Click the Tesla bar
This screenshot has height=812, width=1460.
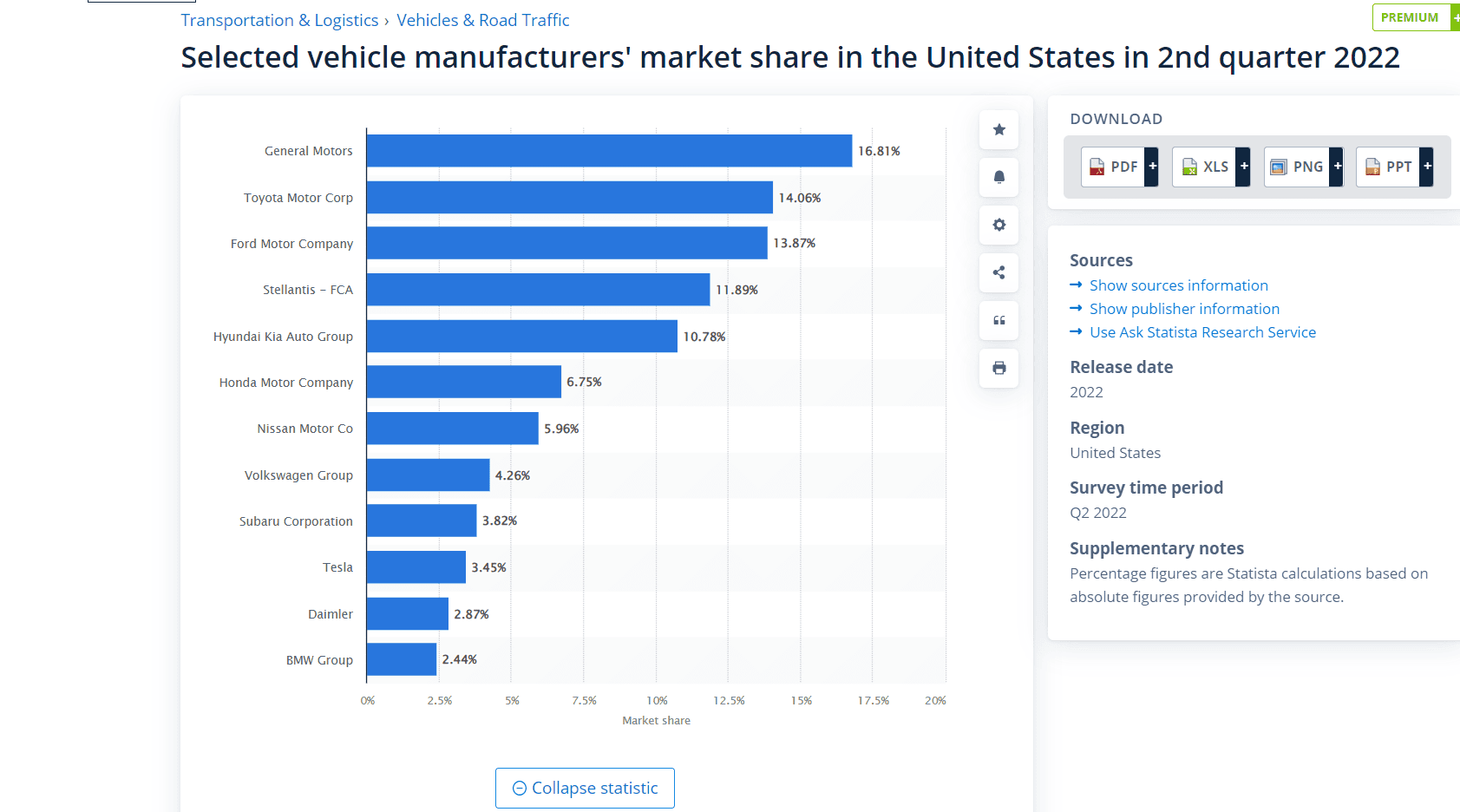coord(416,567)
